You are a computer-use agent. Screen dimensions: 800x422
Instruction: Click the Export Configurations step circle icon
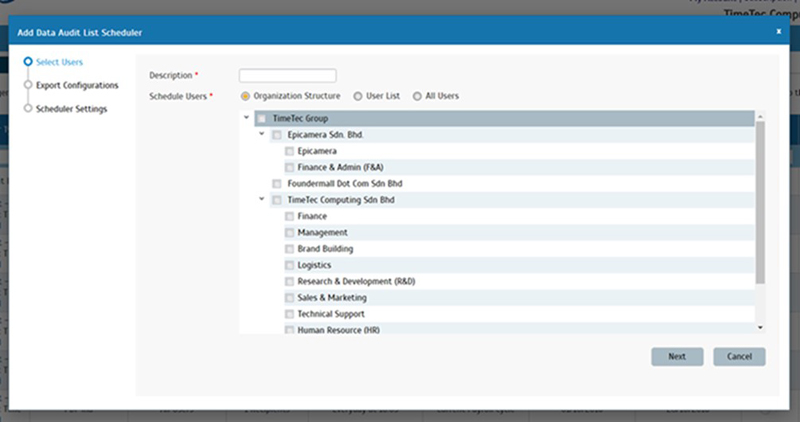coord(28,85)
